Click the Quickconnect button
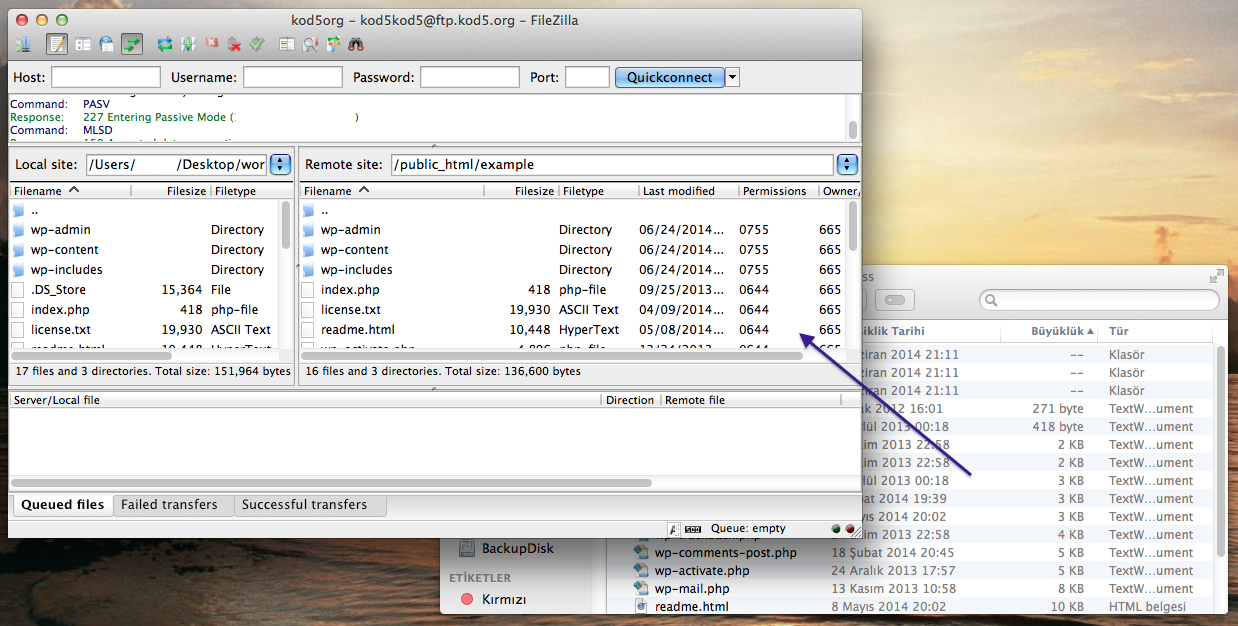This screenshot has height=626, width=1238. 670,77
